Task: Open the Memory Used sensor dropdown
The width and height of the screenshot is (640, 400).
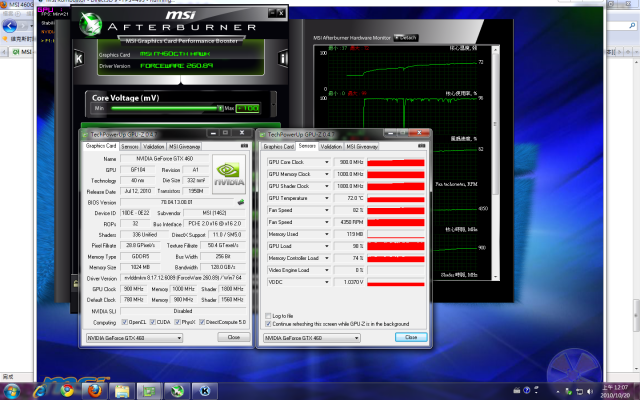Action: [327, 234]
